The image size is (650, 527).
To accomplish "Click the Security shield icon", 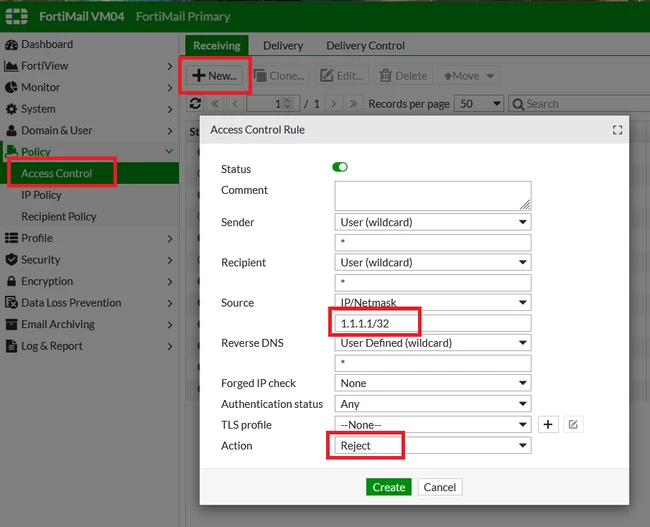I will 12,260.
